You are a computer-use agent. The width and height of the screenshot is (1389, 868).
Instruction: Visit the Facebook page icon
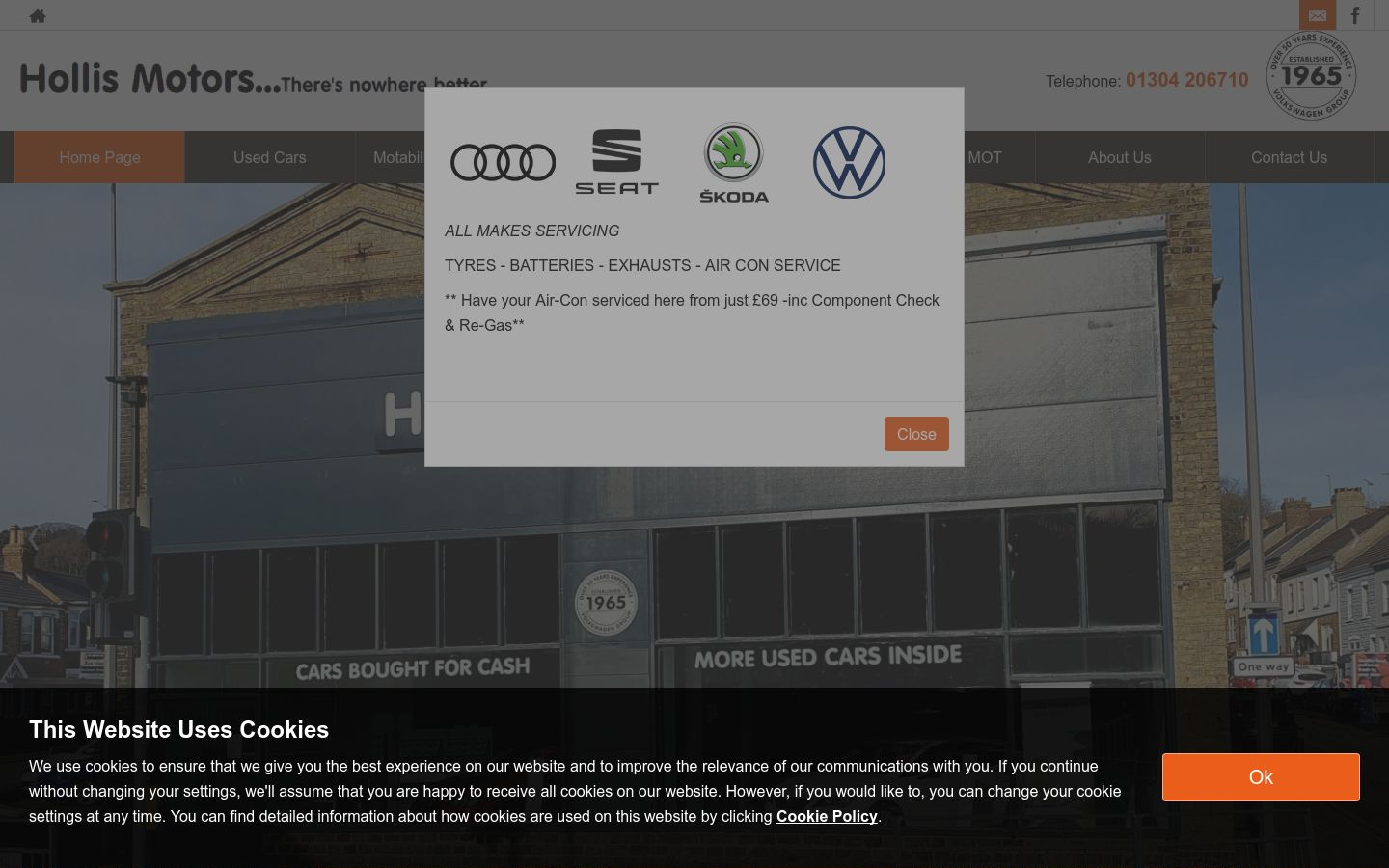click(1355, 15)
